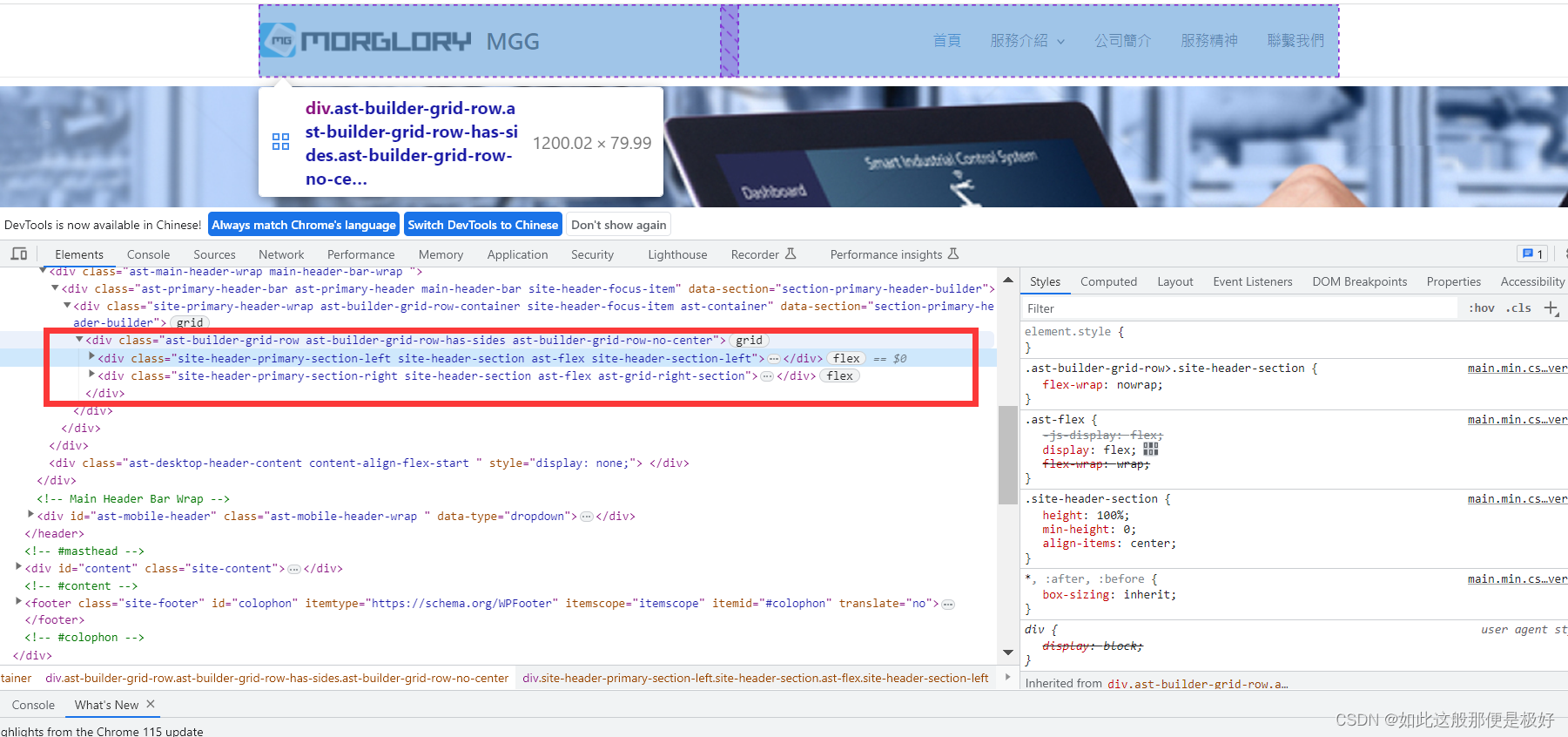Viewport: 1568px width, 737px height.
Task: Open the Layout sidebar tab
Action: (1174, 281)
